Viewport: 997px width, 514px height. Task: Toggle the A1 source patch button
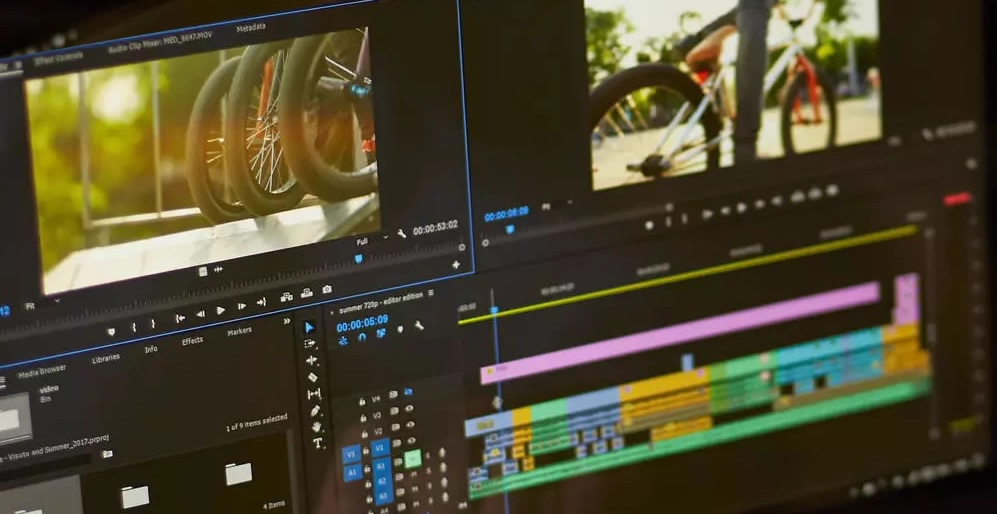point(353,472)
